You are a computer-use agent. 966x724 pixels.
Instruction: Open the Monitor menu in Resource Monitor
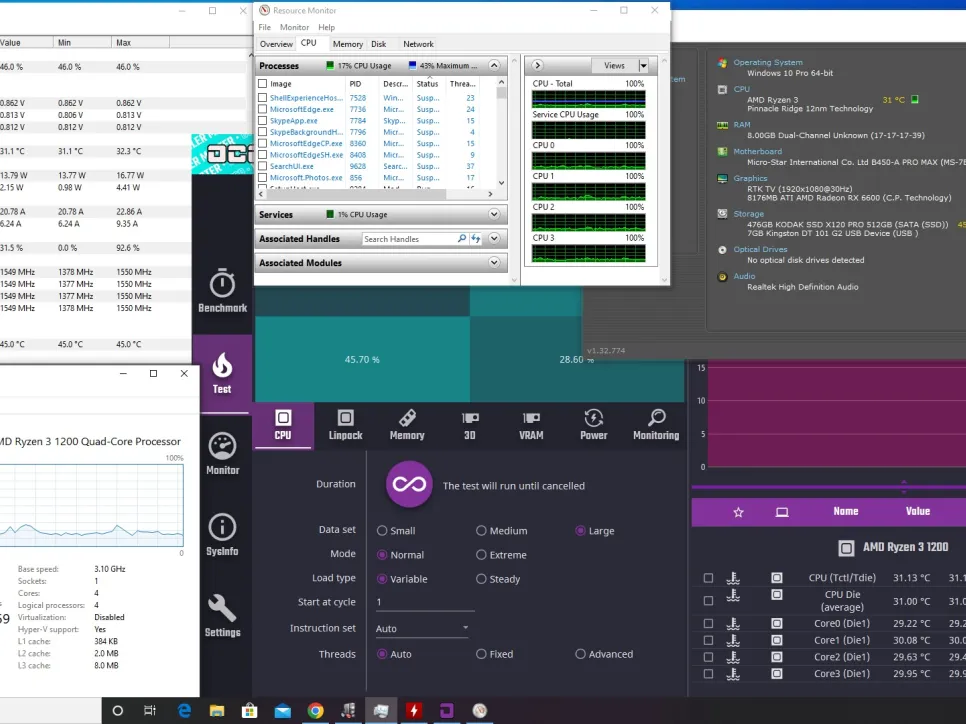294,27
